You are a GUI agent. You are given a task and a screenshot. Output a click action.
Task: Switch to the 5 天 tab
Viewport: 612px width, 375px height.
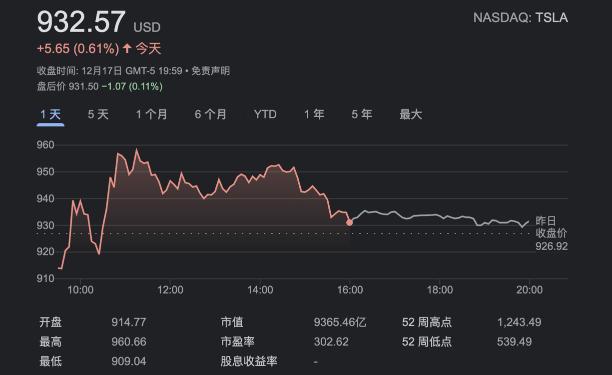click(98, 114)
